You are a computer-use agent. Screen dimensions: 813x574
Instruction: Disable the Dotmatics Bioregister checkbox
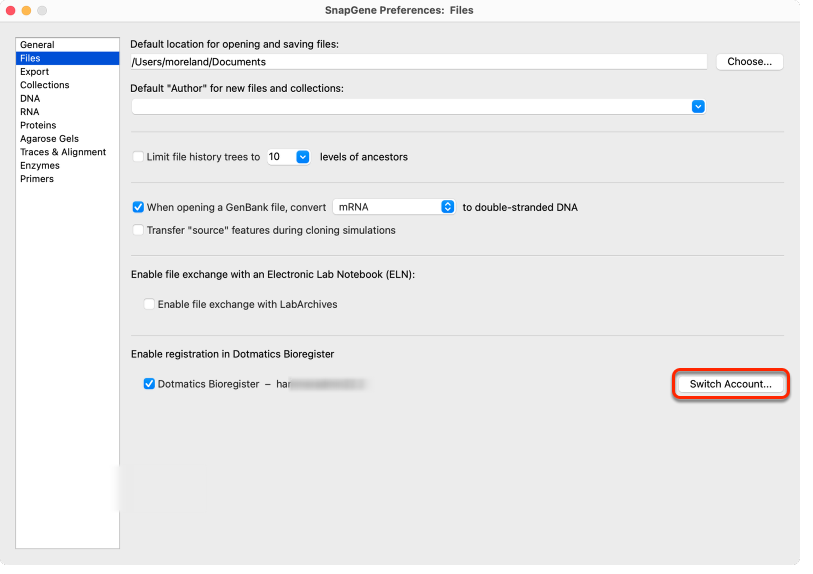click(x=149, y=384)
